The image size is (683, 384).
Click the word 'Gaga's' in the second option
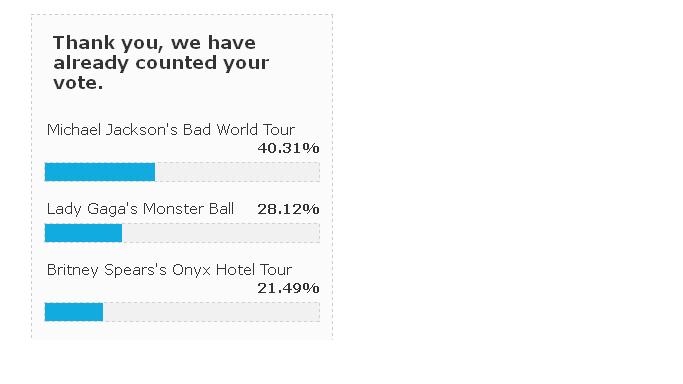(x=112, y=209)
